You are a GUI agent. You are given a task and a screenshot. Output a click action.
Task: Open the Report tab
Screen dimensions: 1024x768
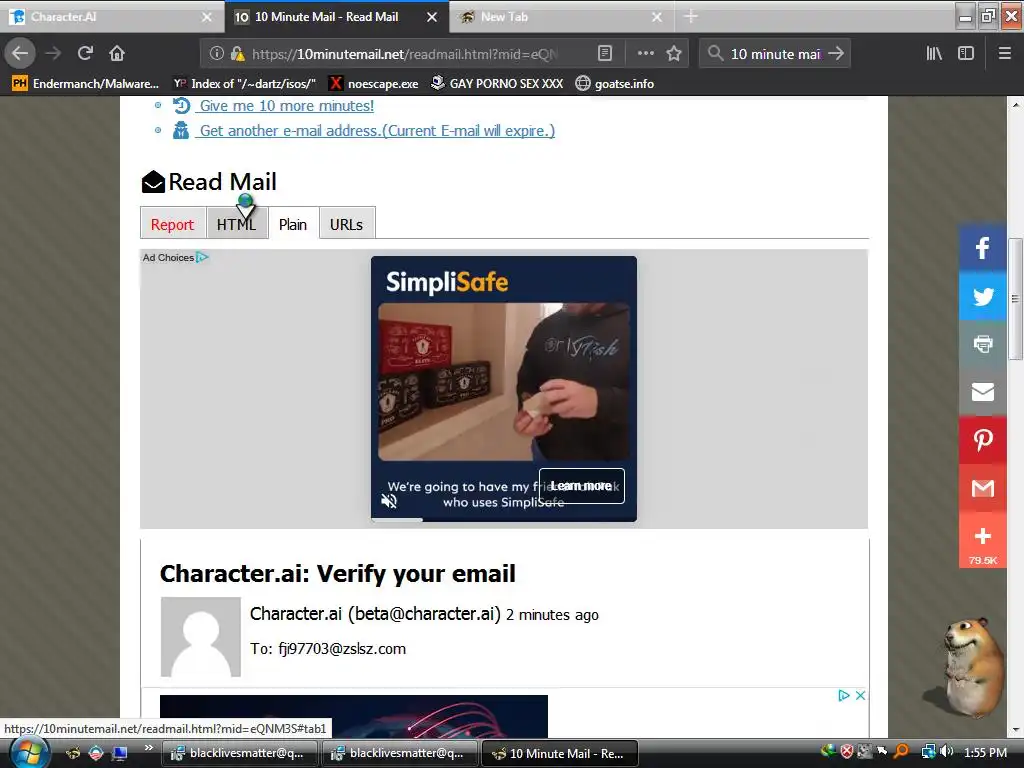coord(172,224)
